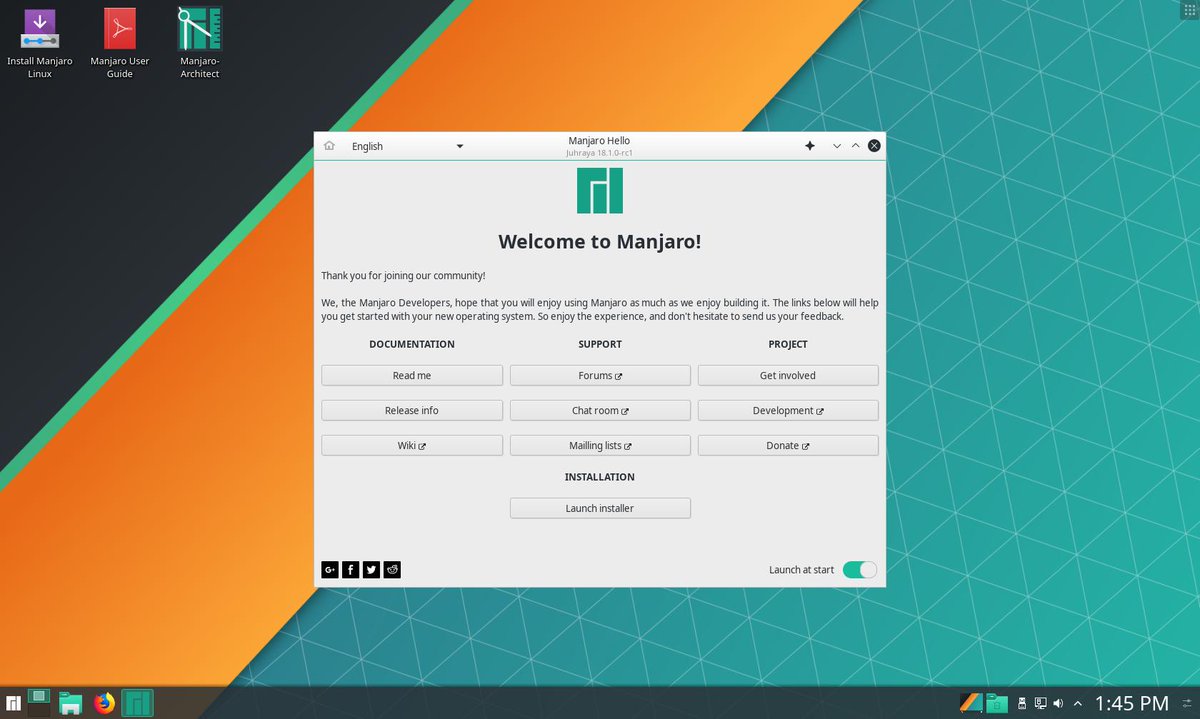Open the Google+ icon in the footer
This screenshot has height=719, width=1200.
pos(330,569)
